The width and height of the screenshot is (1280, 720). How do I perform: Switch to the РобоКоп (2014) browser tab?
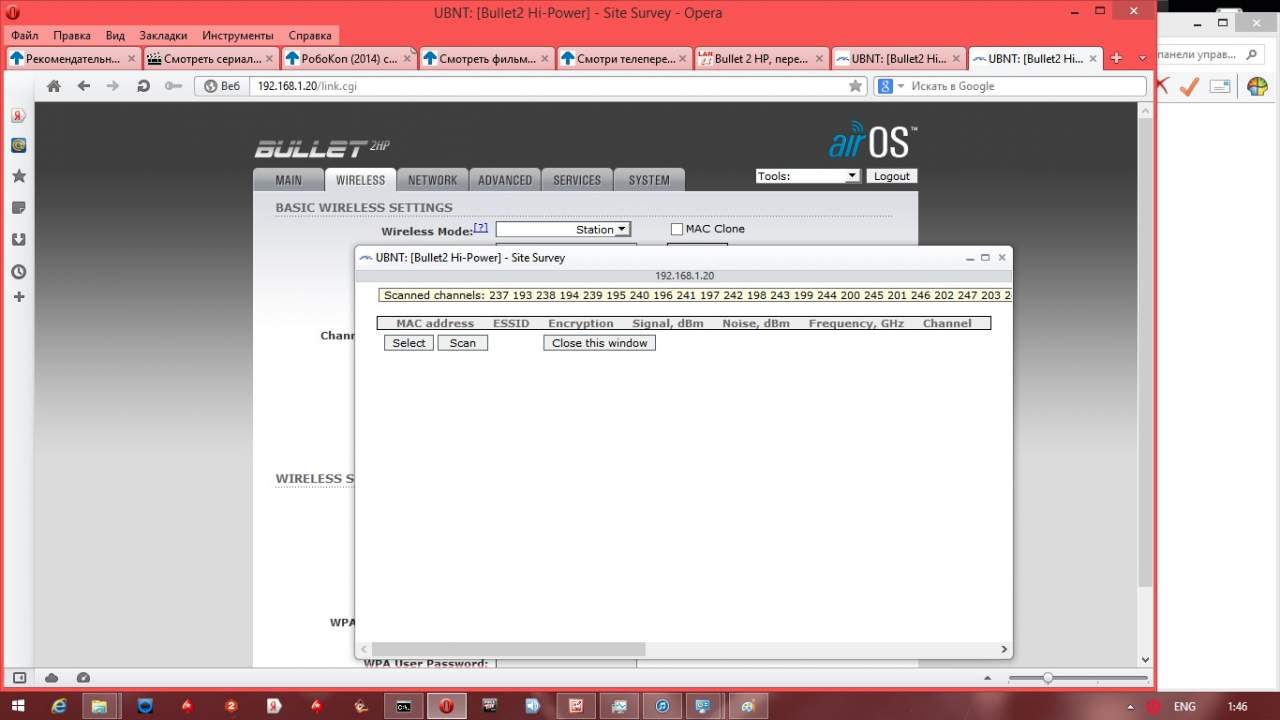tap(349, 58)
